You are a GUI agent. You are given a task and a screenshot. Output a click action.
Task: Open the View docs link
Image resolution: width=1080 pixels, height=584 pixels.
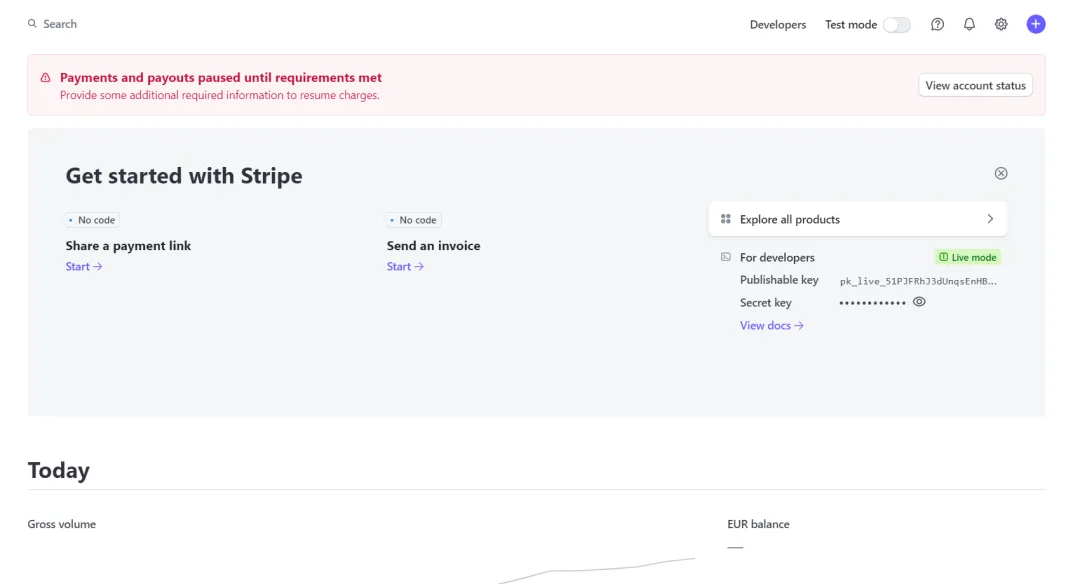tap(771, 326)
